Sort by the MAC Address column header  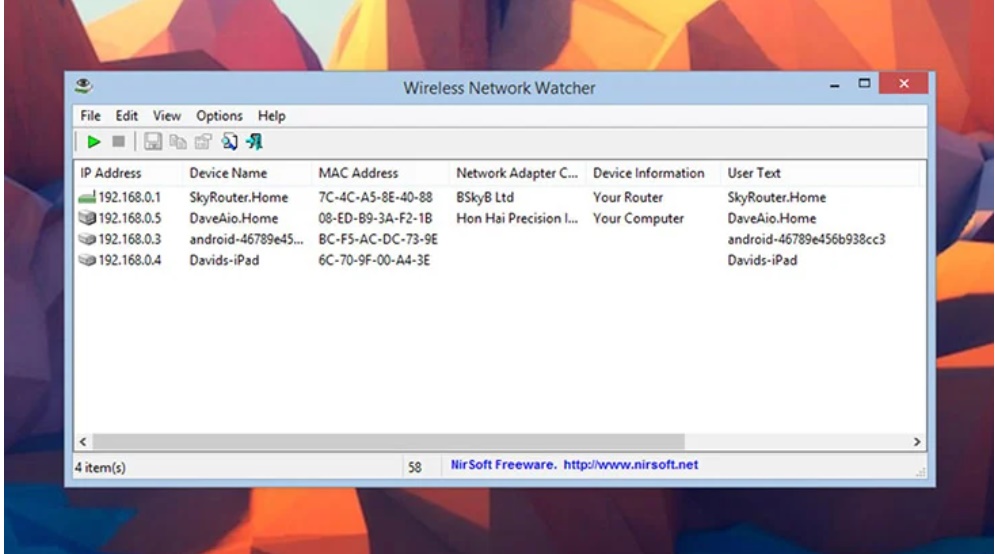[x=357, y=173]
